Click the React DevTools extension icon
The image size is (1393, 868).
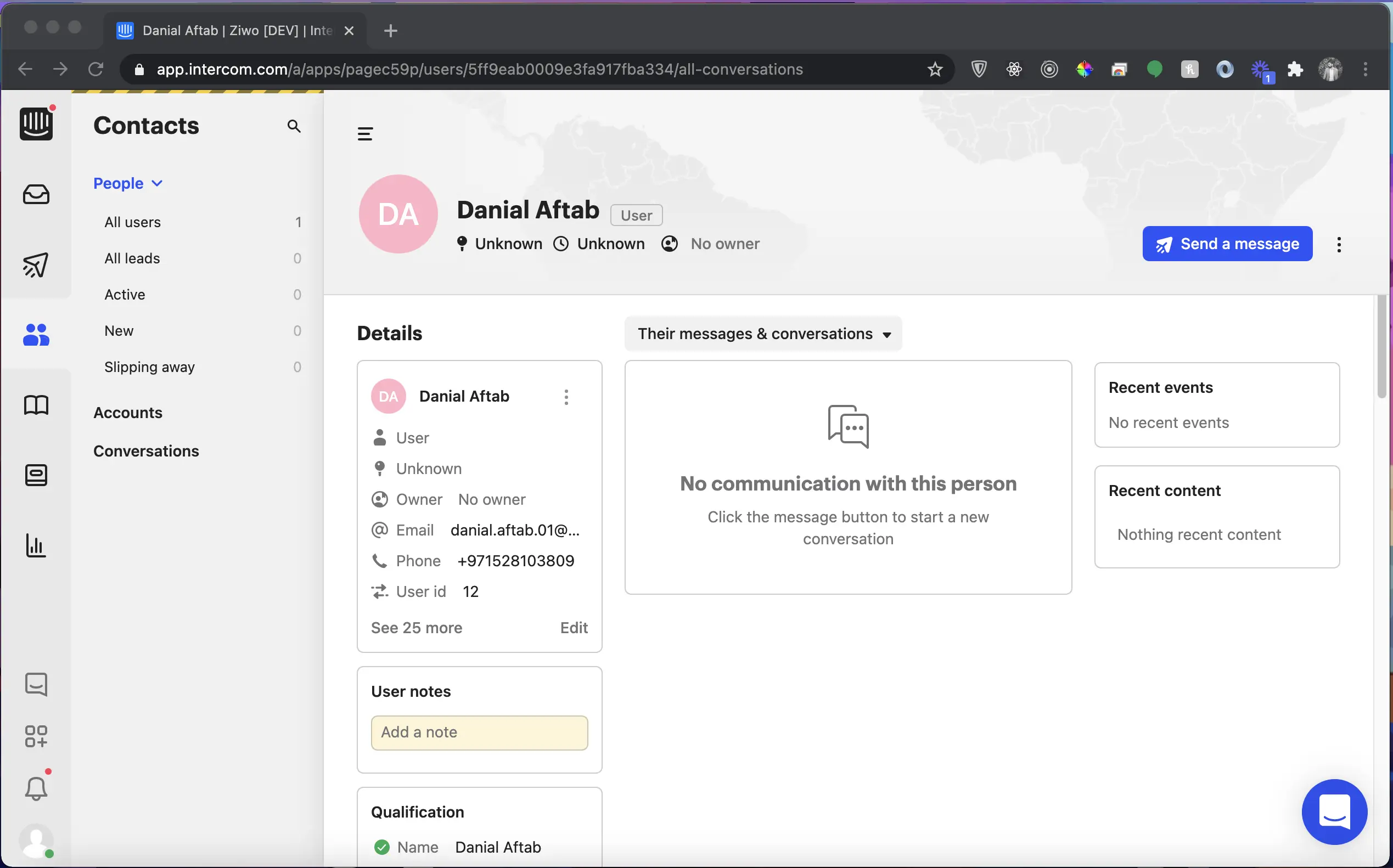(x=1014, y=70)
